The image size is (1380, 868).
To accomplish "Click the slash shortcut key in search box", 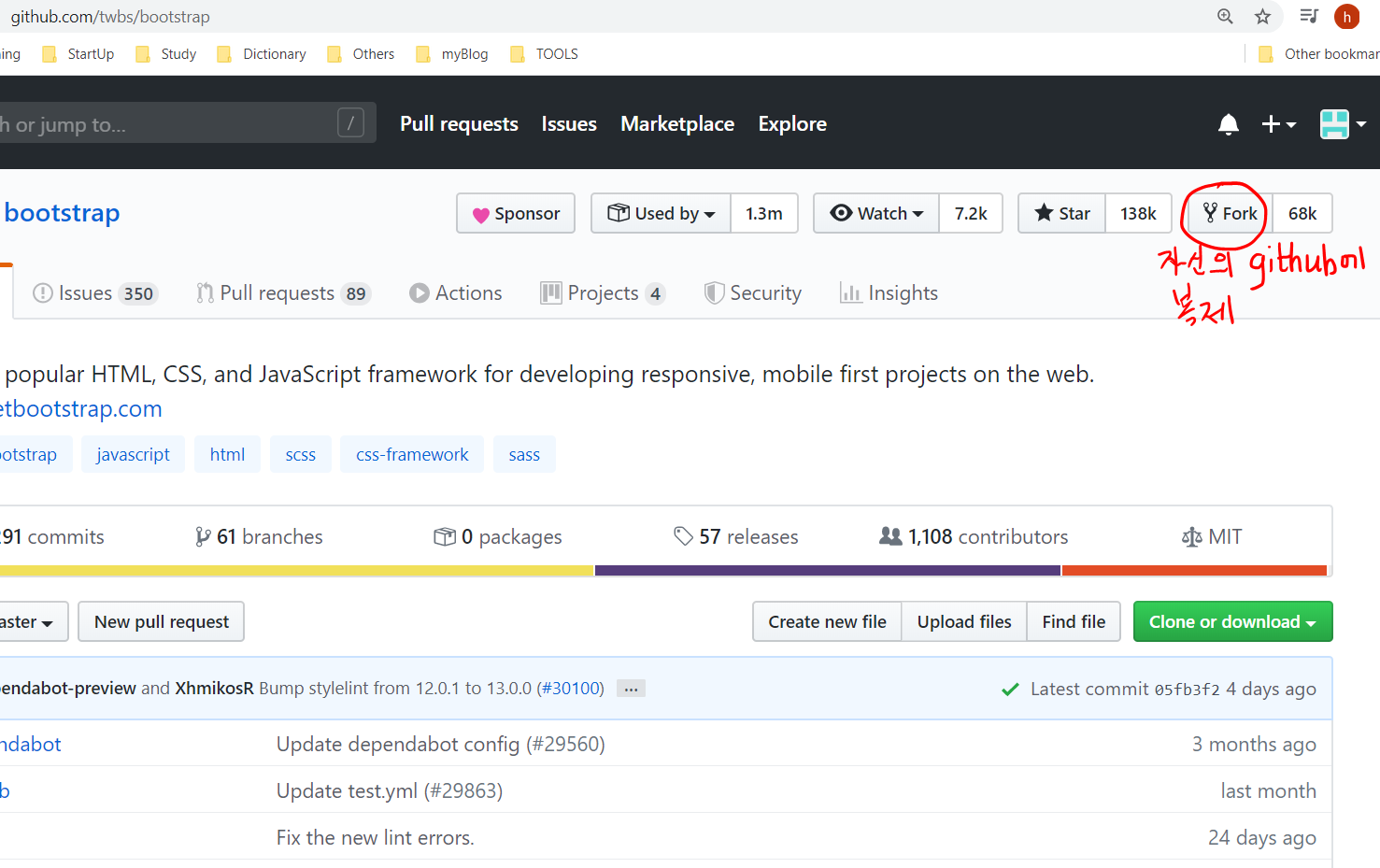I will pyautogui.click(x=350, y=122).
